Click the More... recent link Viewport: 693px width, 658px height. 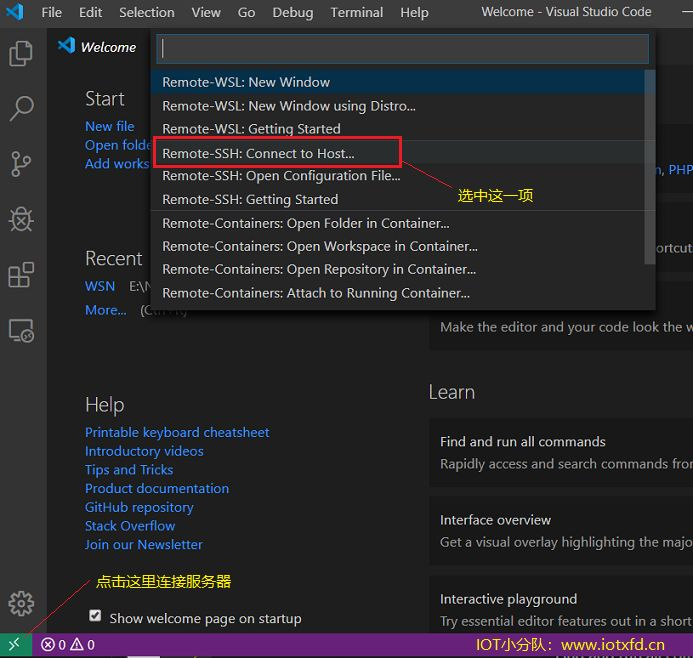106,310
